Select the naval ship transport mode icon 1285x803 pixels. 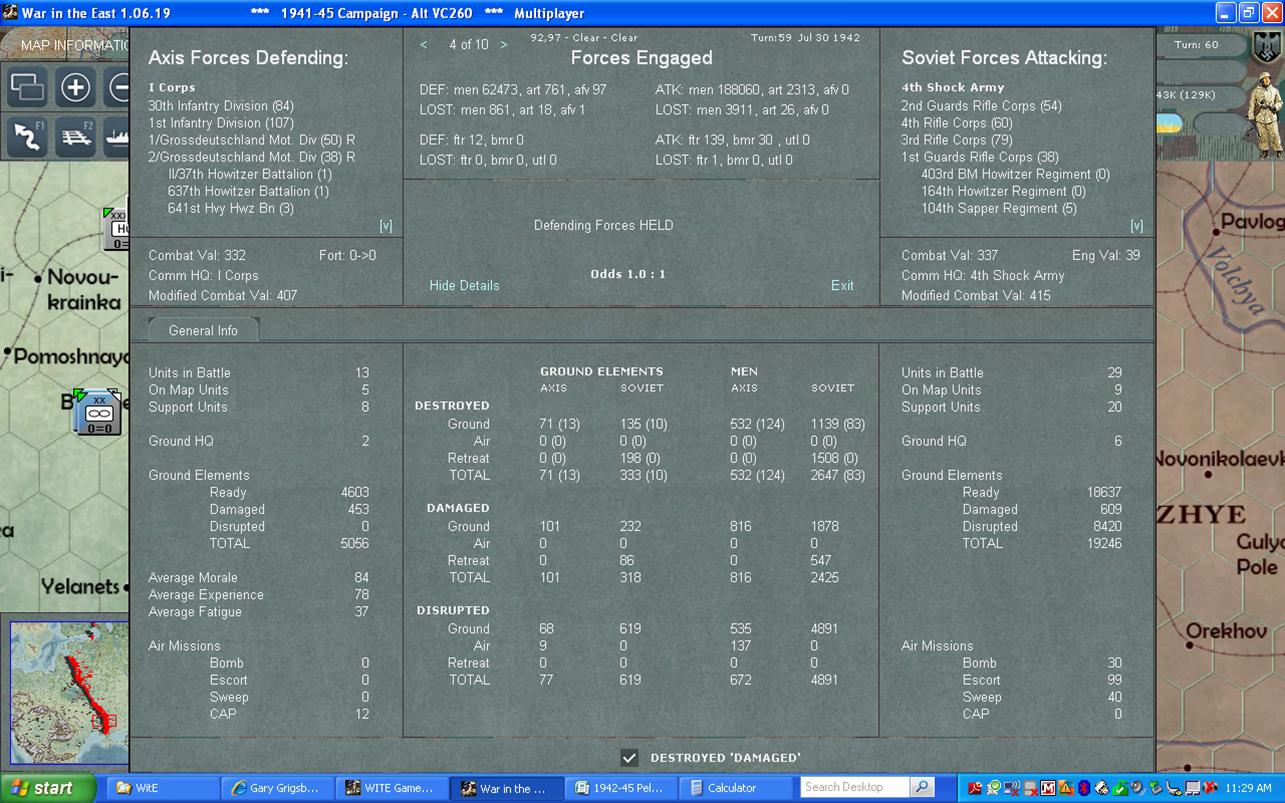(117, 137)
